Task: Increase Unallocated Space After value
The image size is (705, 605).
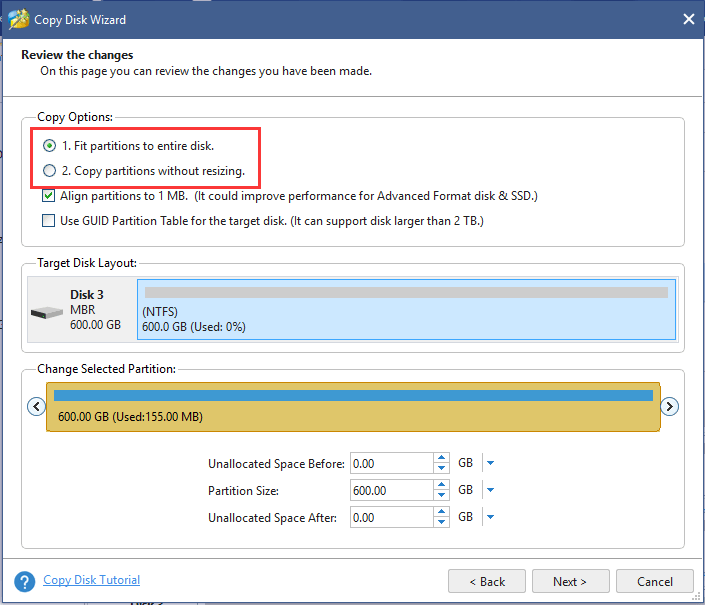Action: click(442, 512)
